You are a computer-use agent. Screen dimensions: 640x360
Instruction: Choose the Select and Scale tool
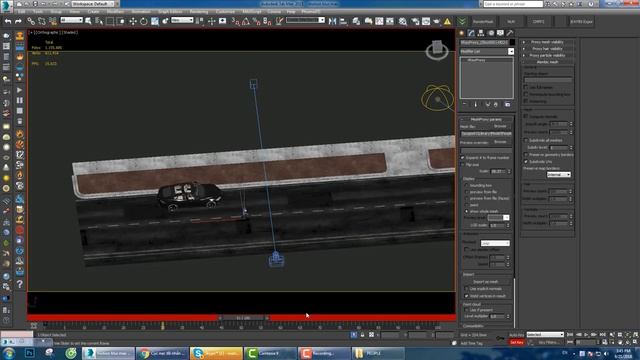(x=155, y=21)
